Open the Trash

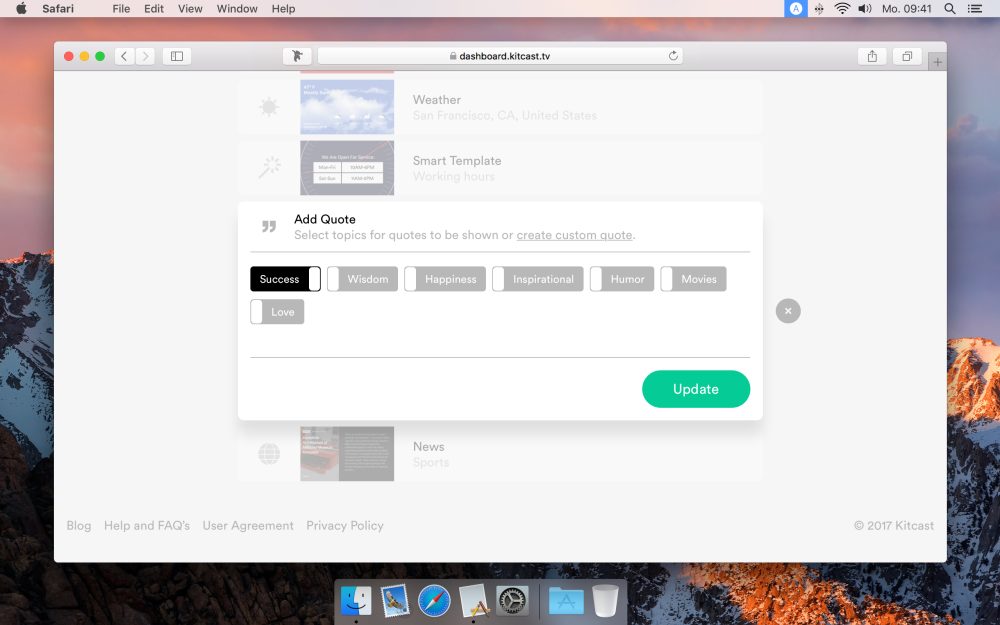(x=605, y=600)
